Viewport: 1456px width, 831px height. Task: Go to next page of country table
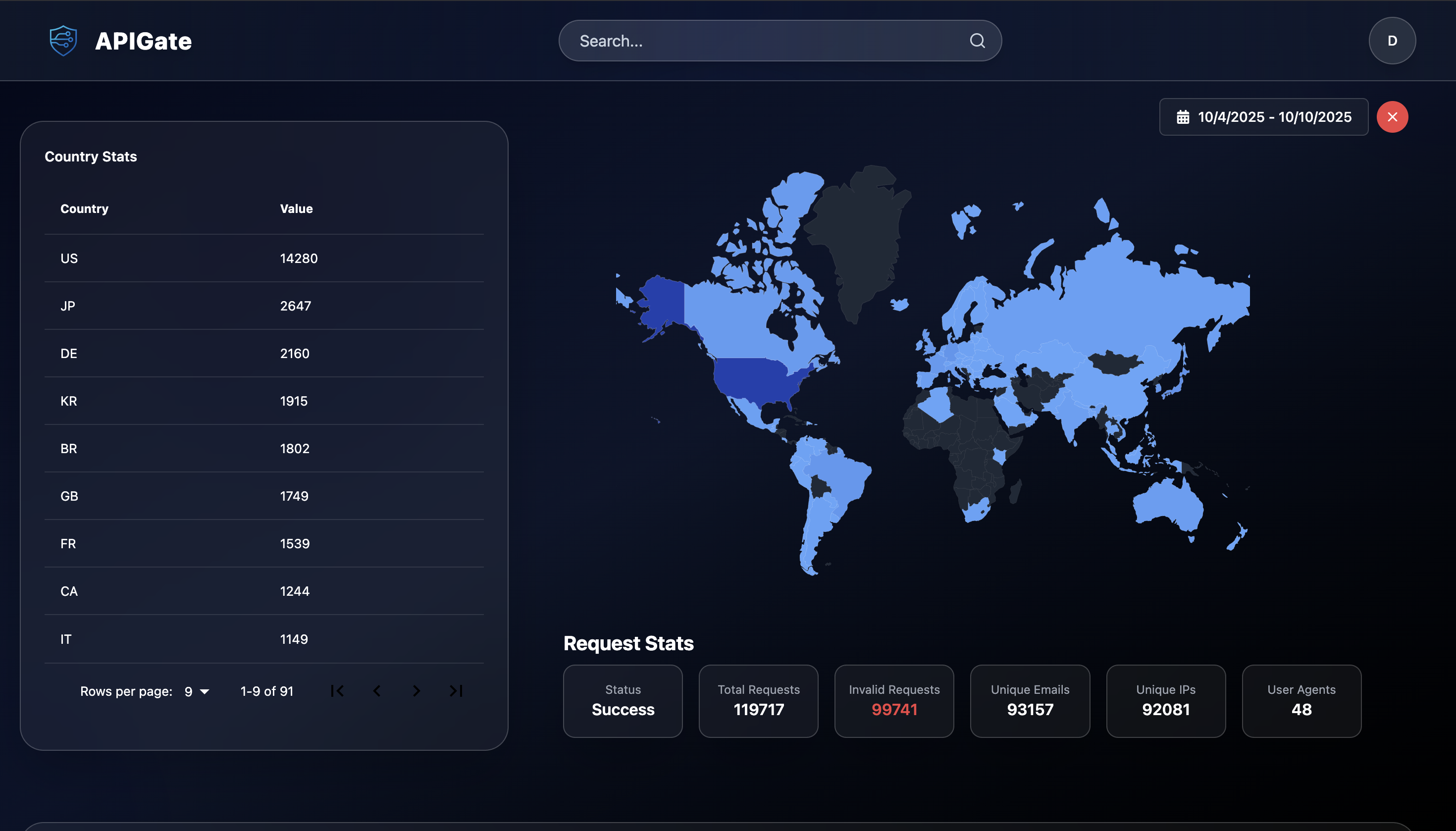pos(416,691)
